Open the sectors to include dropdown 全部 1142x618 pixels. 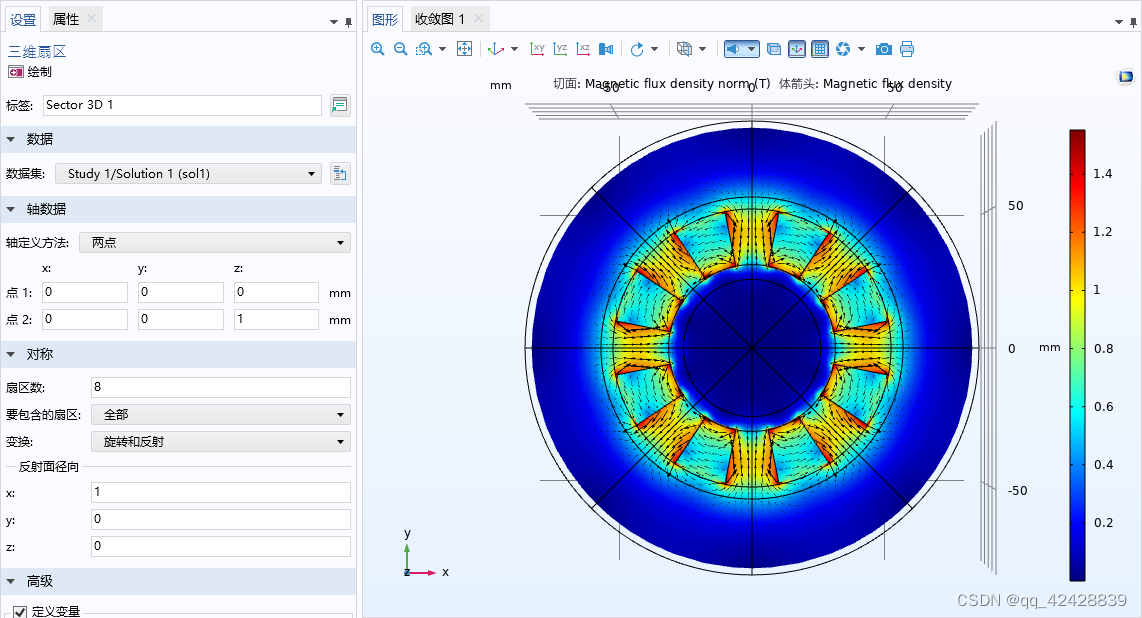click(221, 414)
